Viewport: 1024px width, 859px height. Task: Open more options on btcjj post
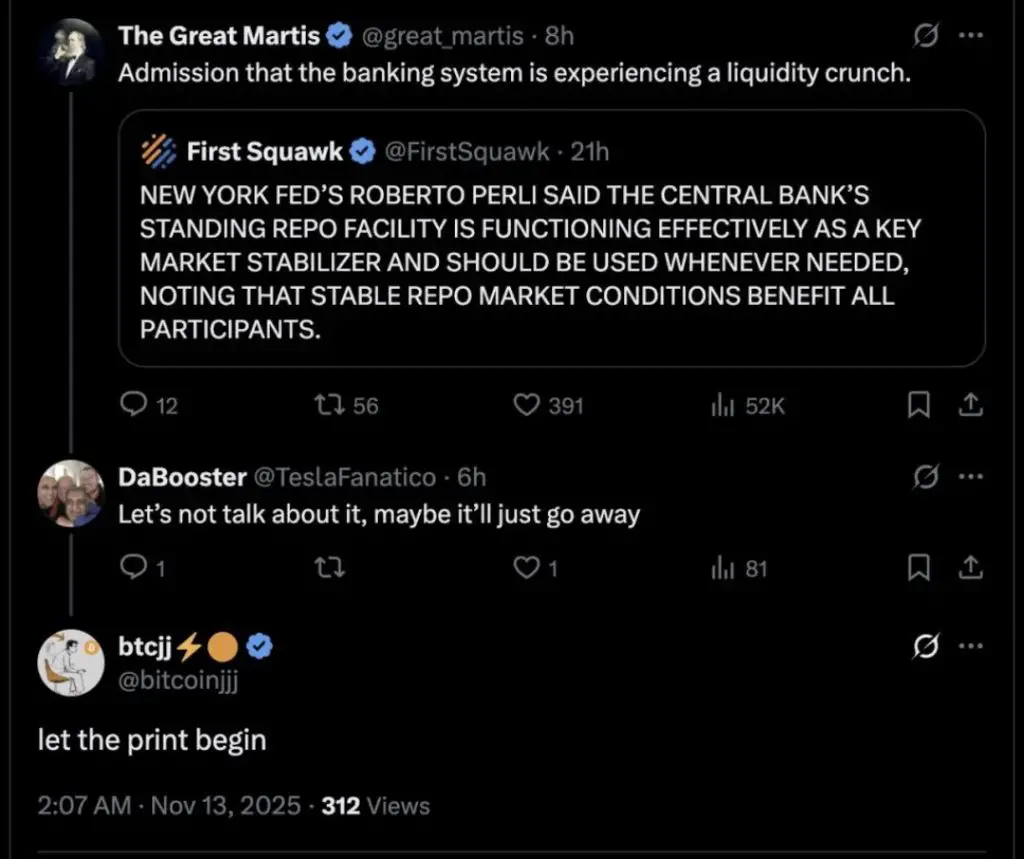pos(970,647)
